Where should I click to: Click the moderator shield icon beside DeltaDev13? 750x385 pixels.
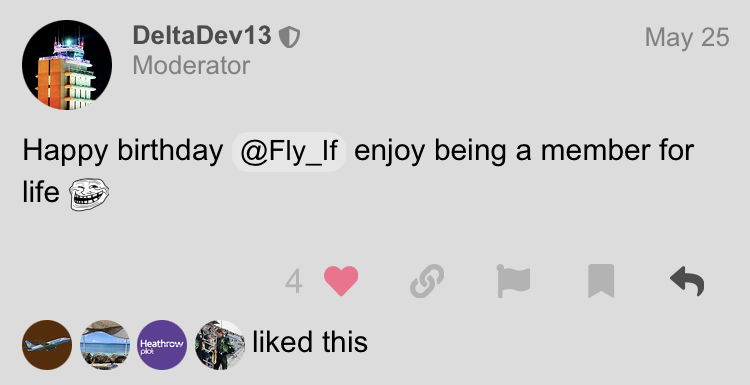click(289, 37)
